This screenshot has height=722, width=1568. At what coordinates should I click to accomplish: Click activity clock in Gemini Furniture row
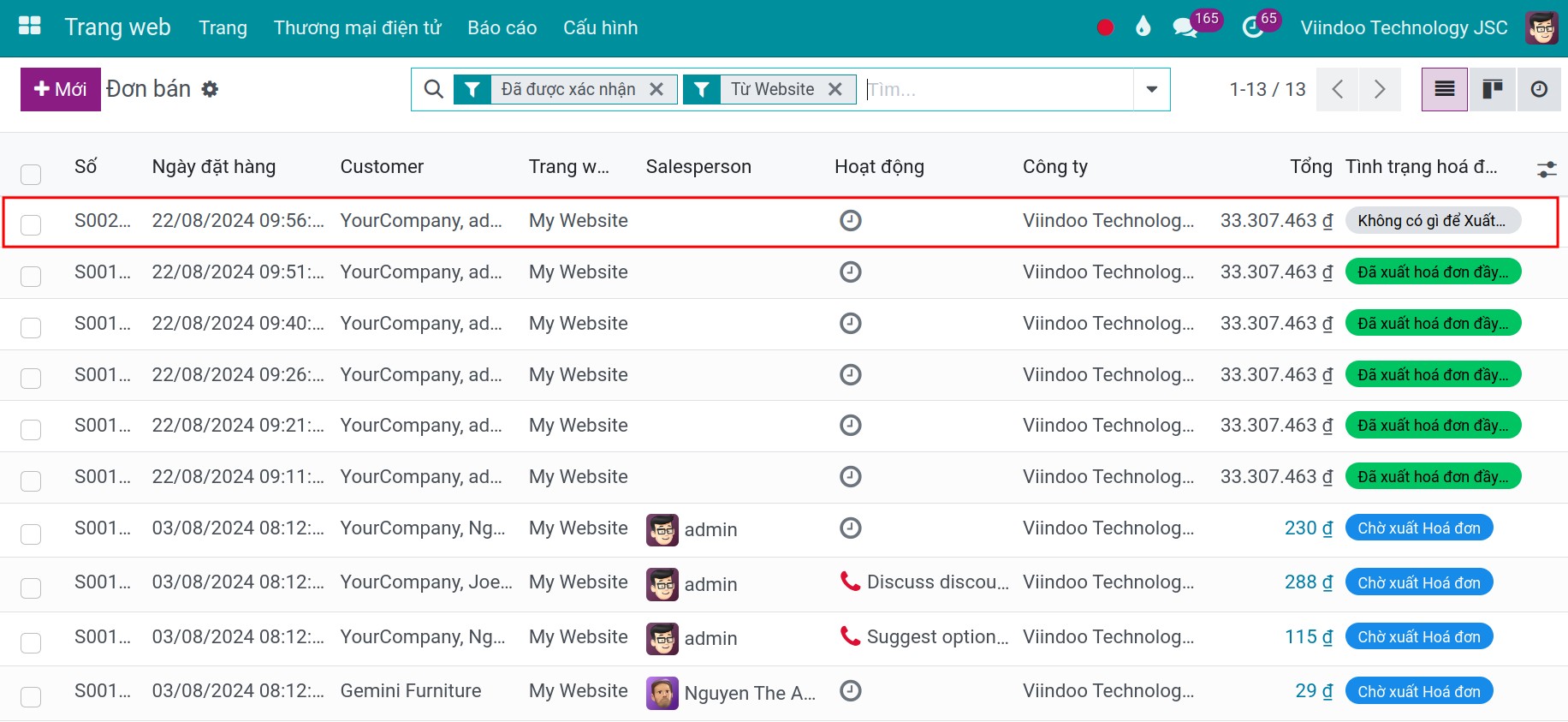[850, 690]
